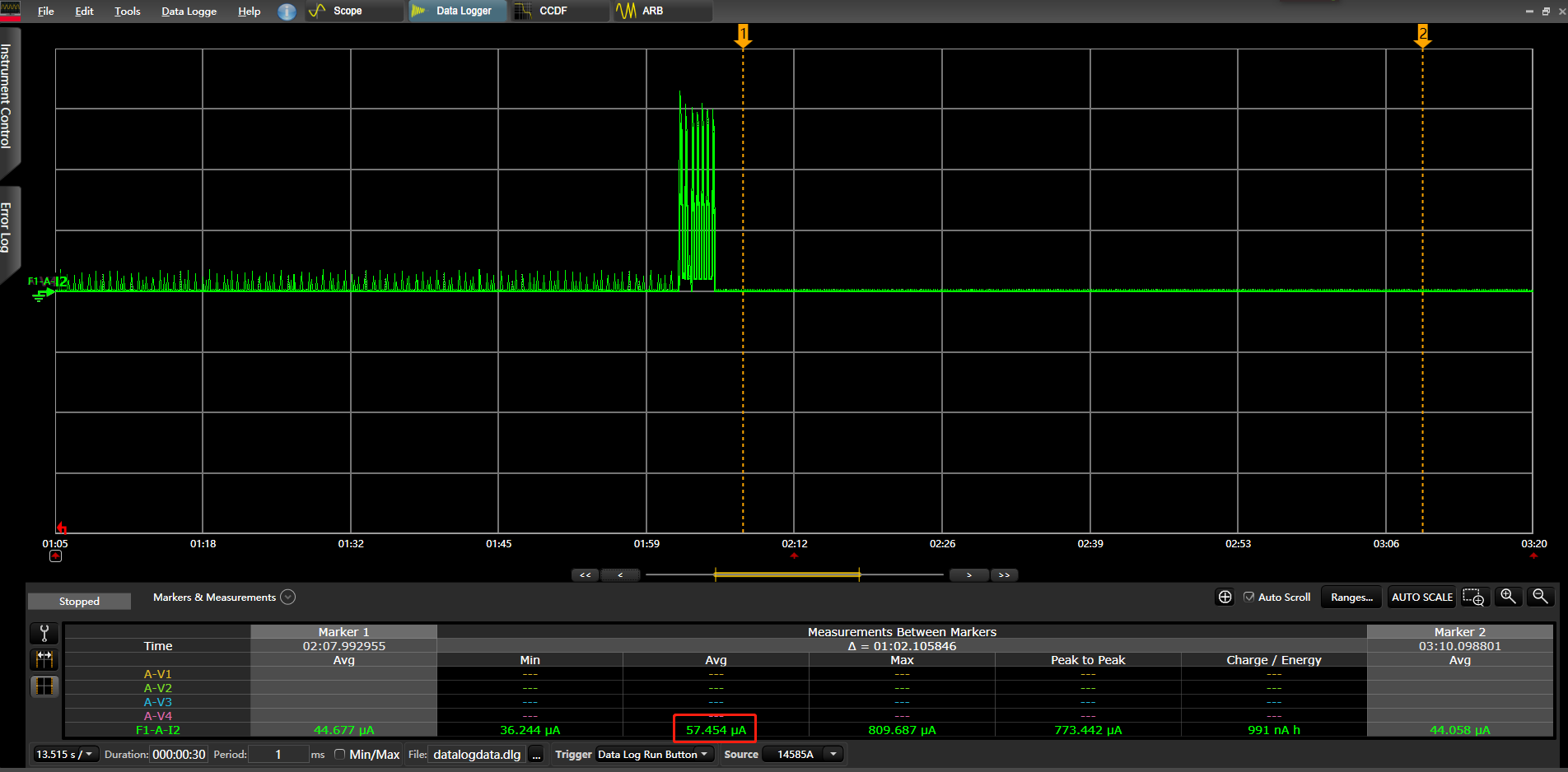Select marker 2 flag on the timeline
The image size is (1568, 772).
click(1422, 36)
